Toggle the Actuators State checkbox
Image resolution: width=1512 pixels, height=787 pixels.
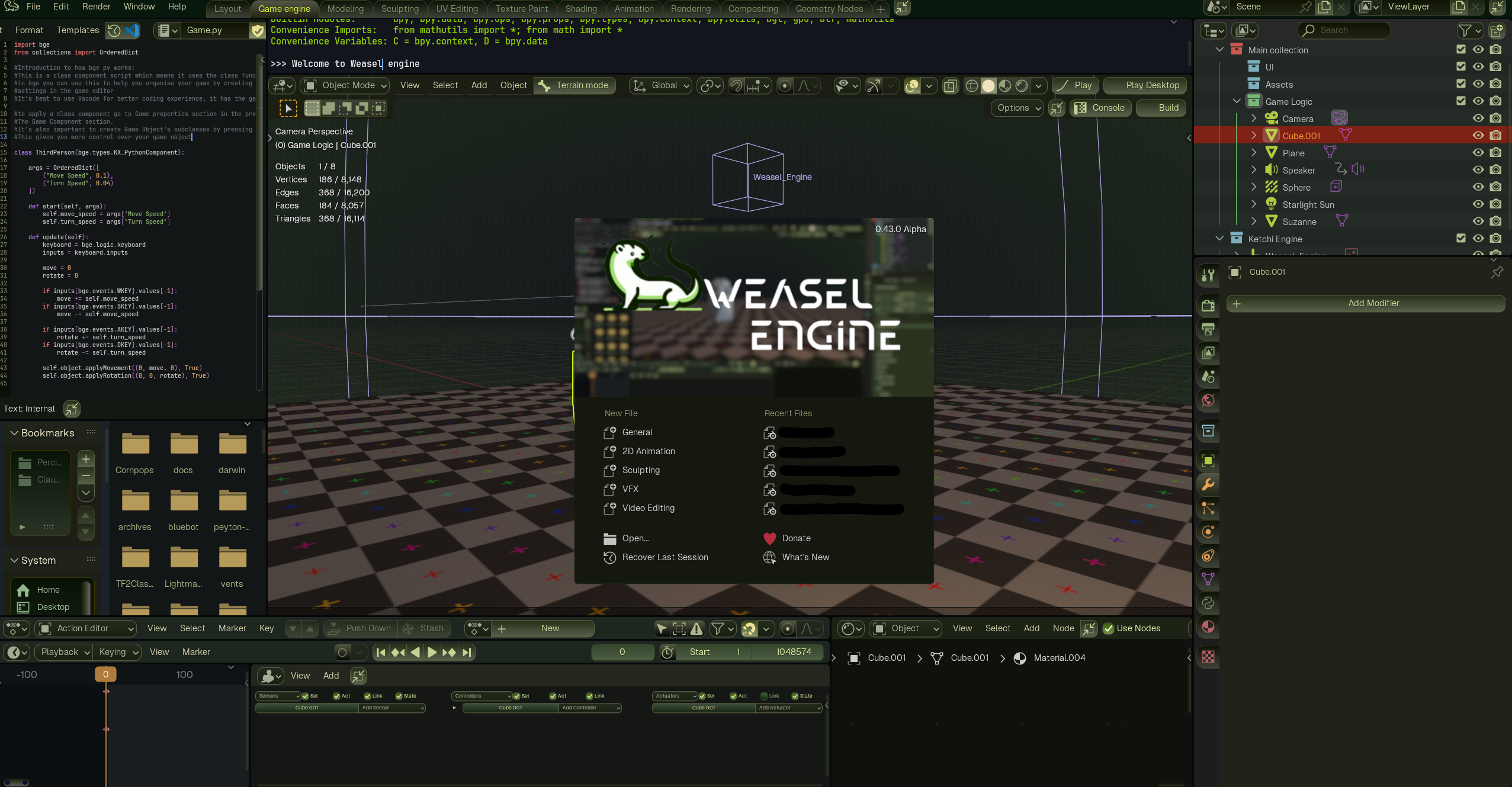(795, 696)
